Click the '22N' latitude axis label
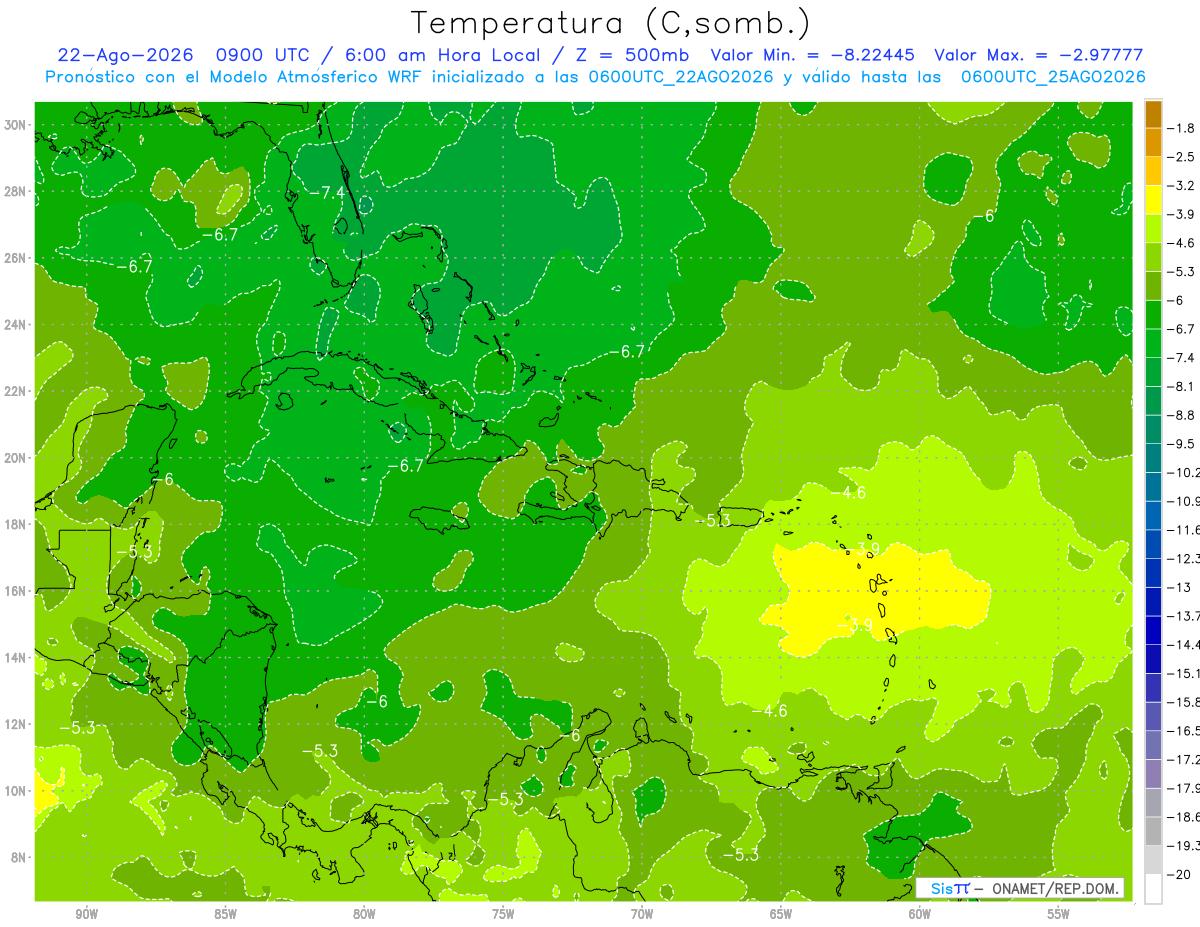The width and height of the screenshot is (1200, 927). (x=17, y=391)
